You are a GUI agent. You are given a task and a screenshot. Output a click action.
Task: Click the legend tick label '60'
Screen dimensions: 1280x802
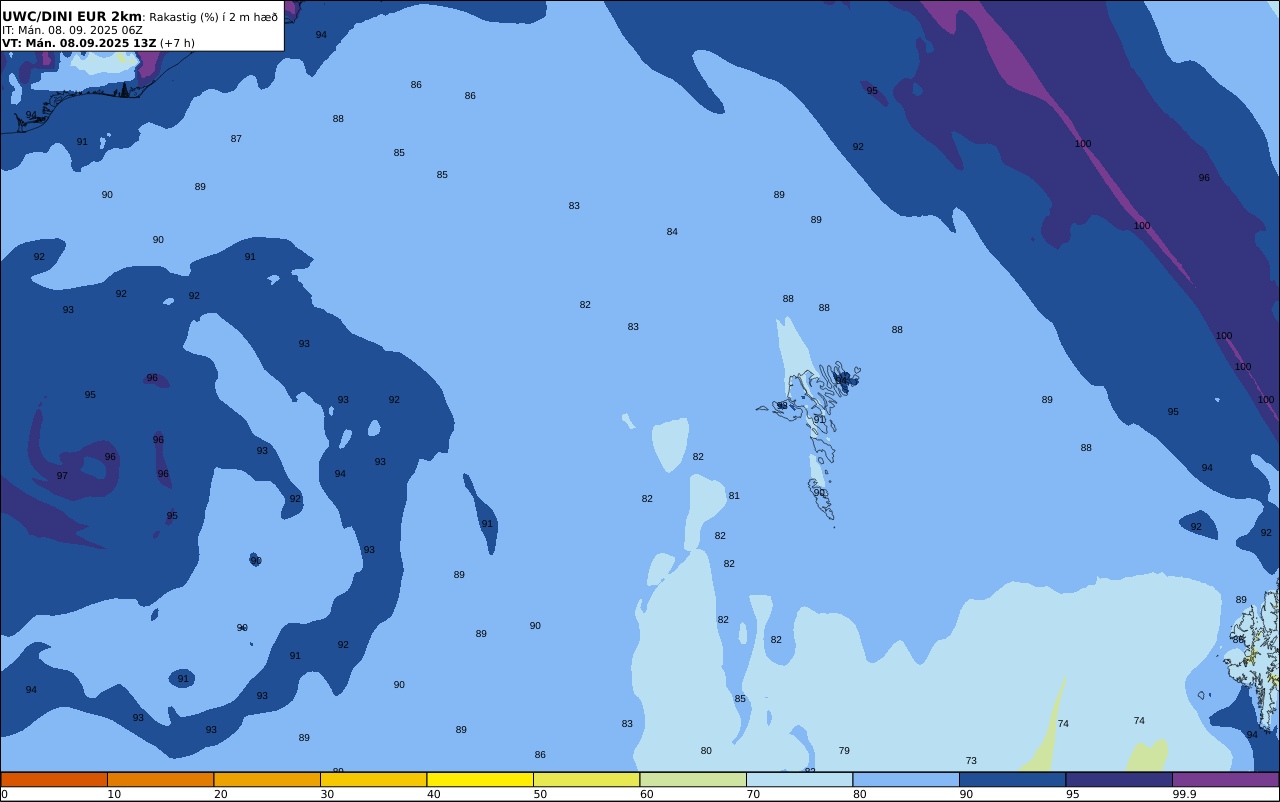pyautogui.click(x=647, y=794)
